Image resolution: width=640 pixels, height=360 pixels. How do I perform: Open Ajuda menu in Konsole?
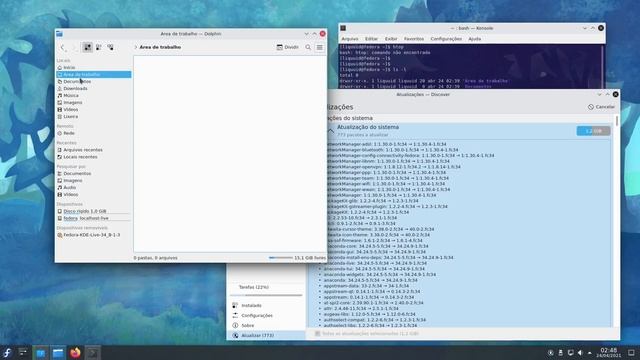[474, 39]
